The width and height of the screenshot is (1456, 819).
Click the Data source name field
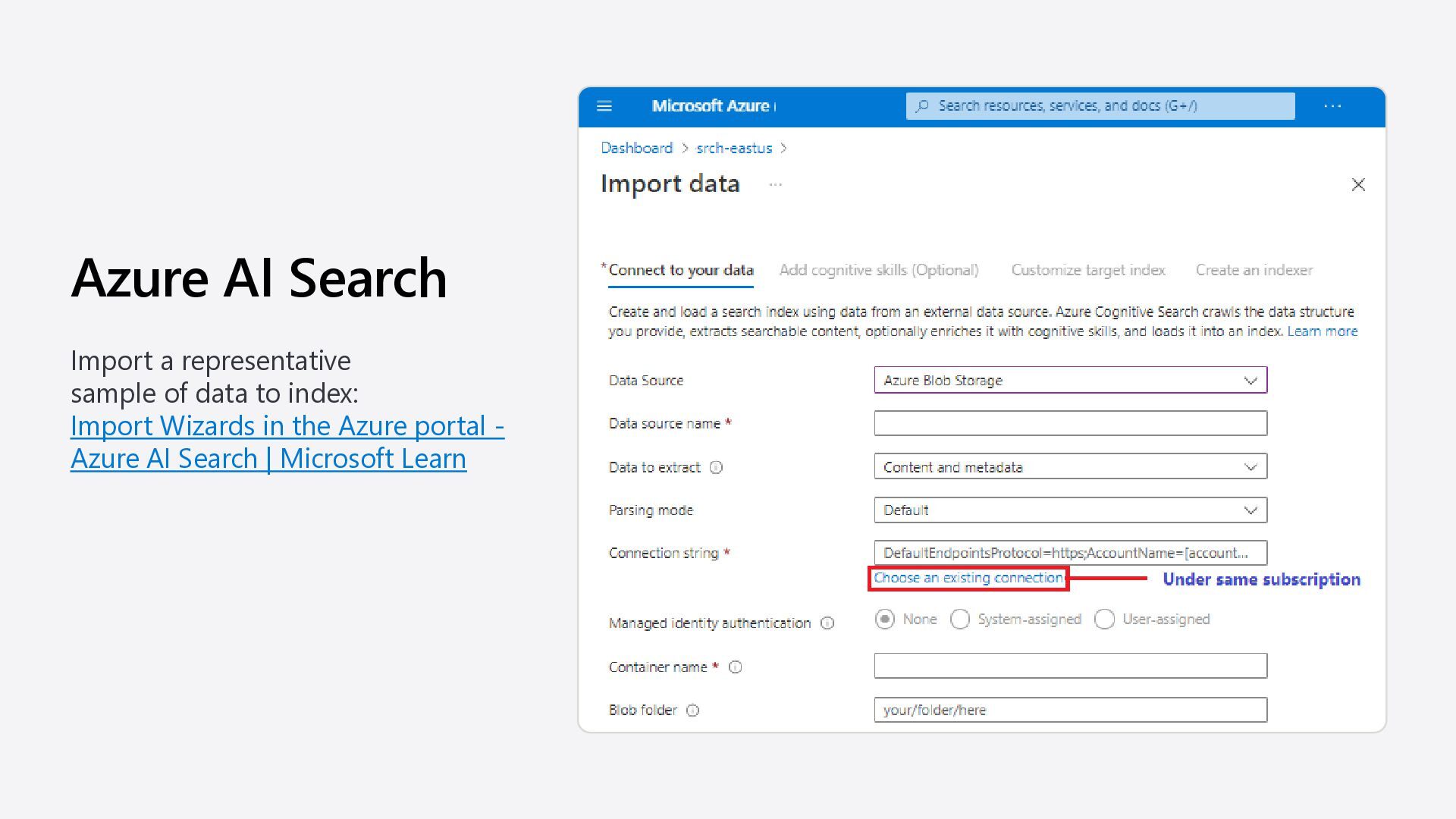click(1070, 423)
